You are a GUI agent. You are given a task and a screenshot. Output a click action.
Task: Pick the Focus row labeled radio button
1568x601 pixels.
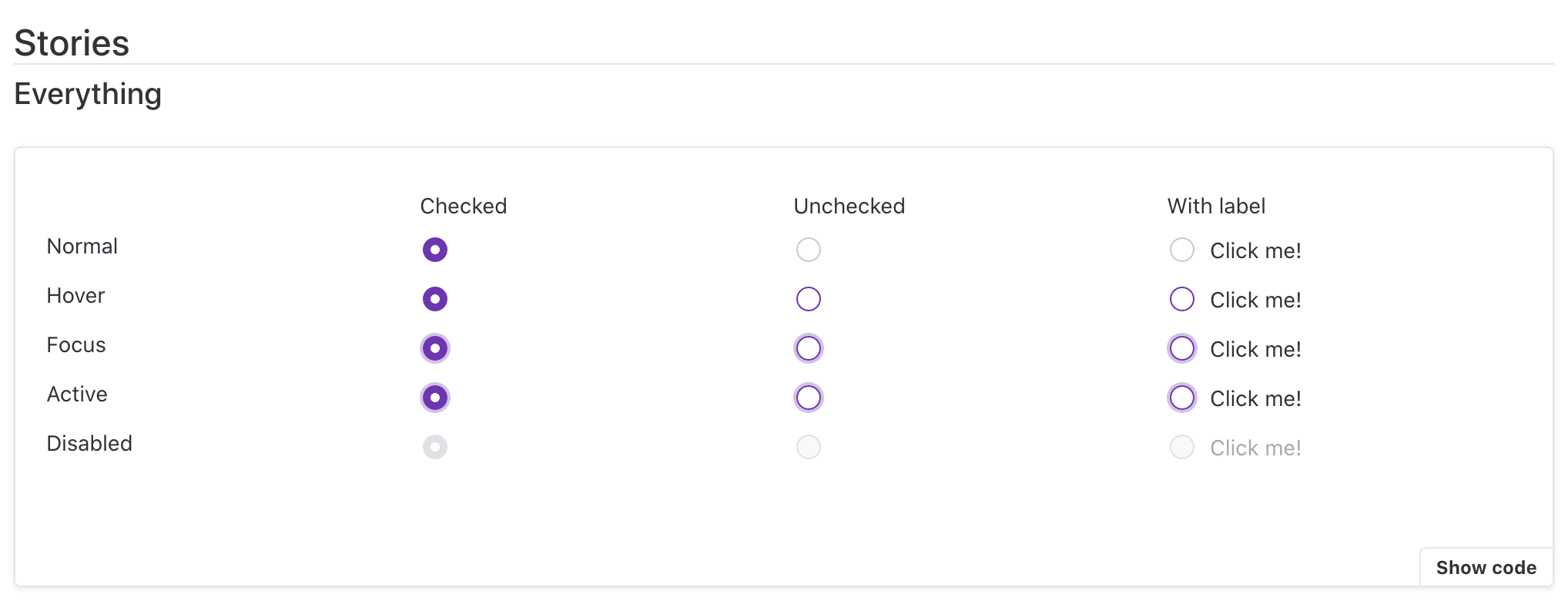(x=1182, y=348)
